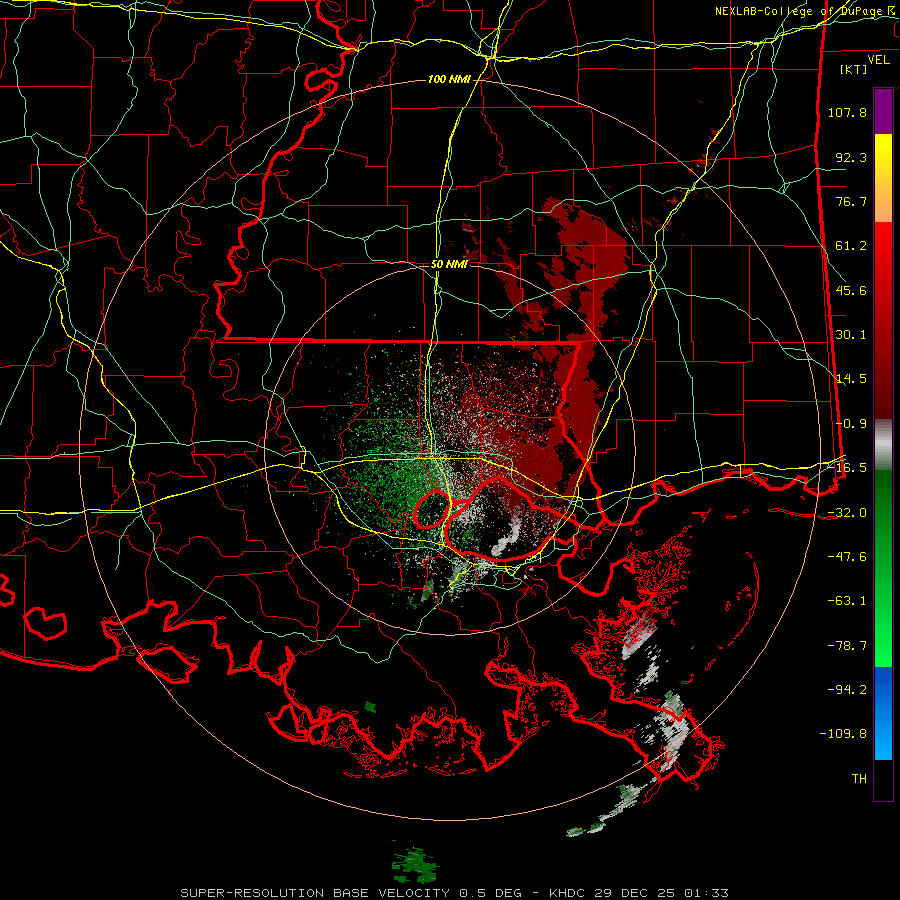The height and width of the screenshot is (900, 900).
Task: Click the blue segment of the color bar
Action: tap(883, 713)
